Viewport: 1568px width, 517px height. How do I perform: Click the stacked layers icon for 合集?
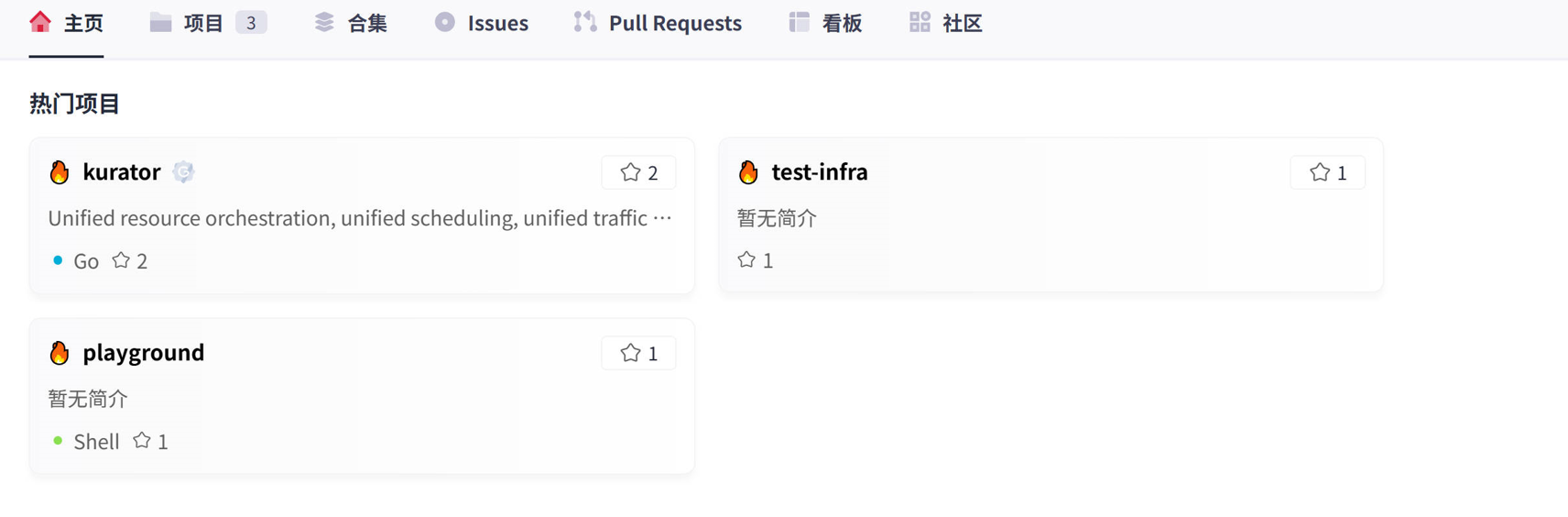[324, 22]
